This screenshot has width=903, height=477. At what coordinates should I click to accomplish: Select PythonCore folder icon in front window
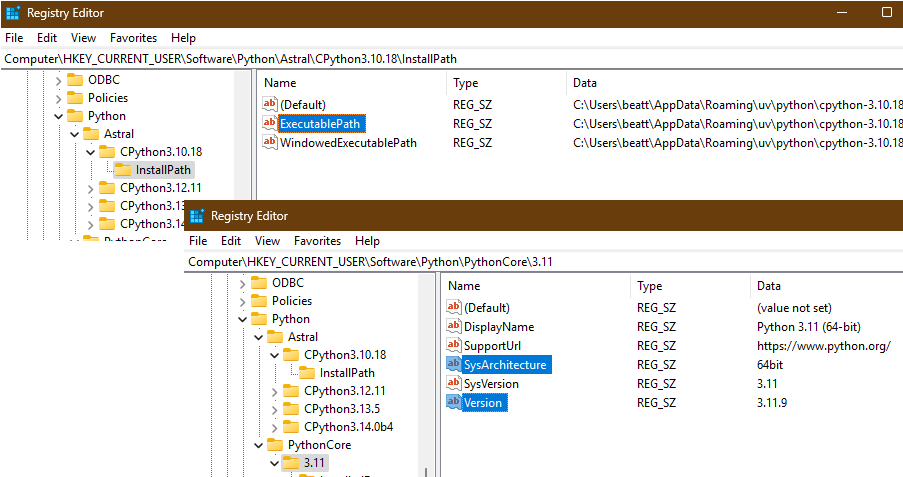275,444
